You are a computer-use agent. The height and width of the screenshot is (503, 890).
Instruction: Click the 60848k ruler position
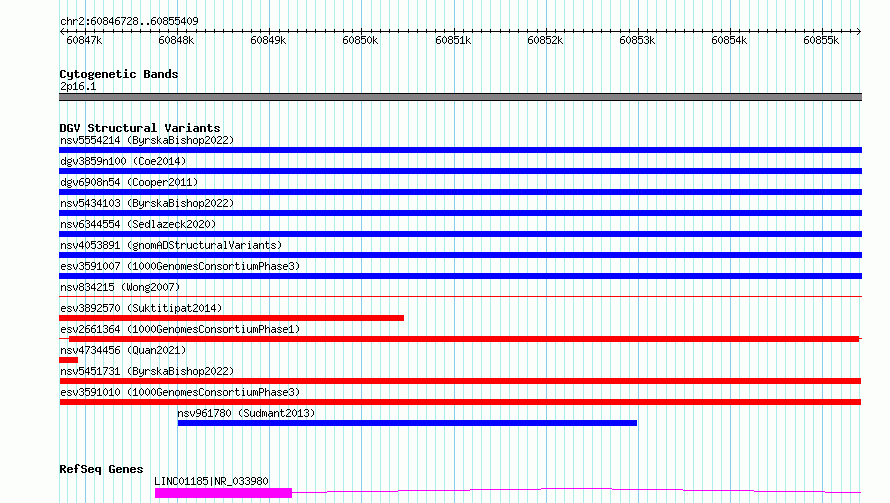(176, 40)
